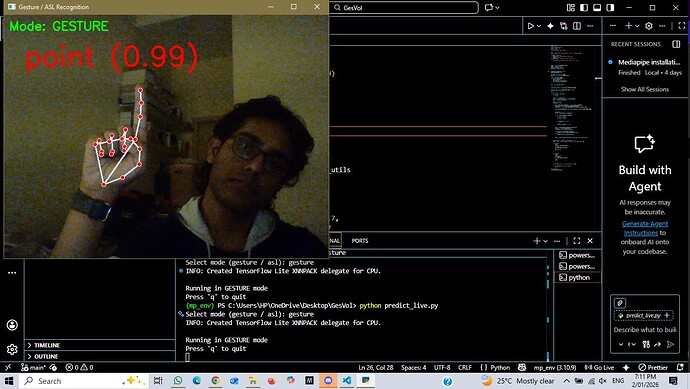This screenshot has height=389, width=690.
Task: Click the GesVol command center search box
Action: tap(404, 7)
